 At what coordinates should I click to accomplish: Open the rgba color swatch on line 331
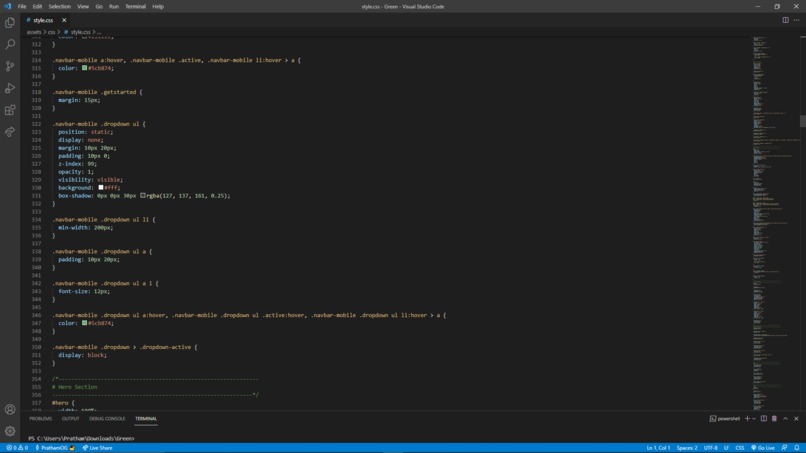click(142, 195)
